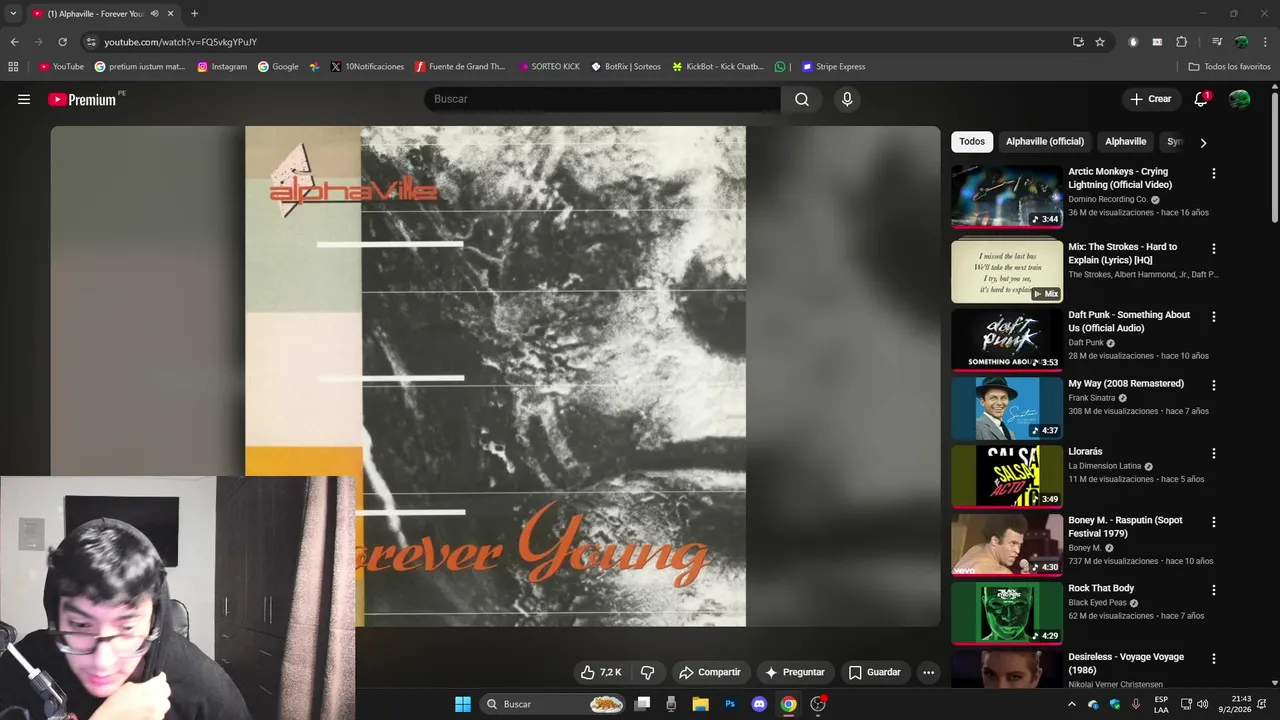
Task: Select the Alphaville (official) filter chip
Action: pos(1045,142)
